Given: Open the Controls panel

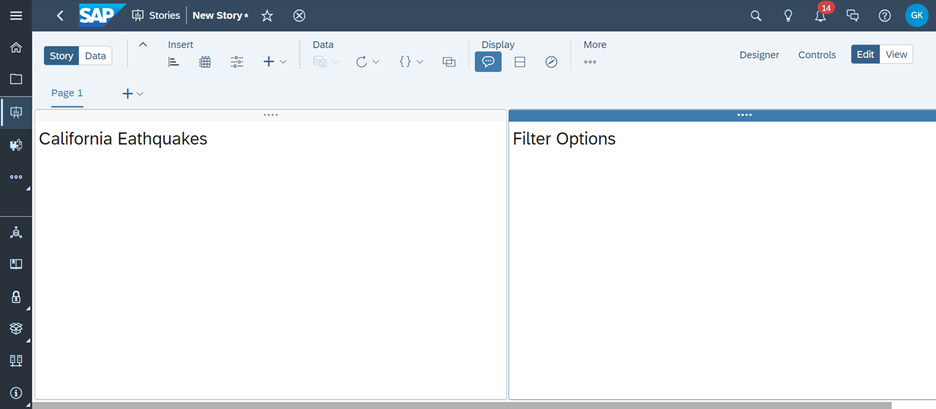Looking at the screenshot, I should (817, 55).
